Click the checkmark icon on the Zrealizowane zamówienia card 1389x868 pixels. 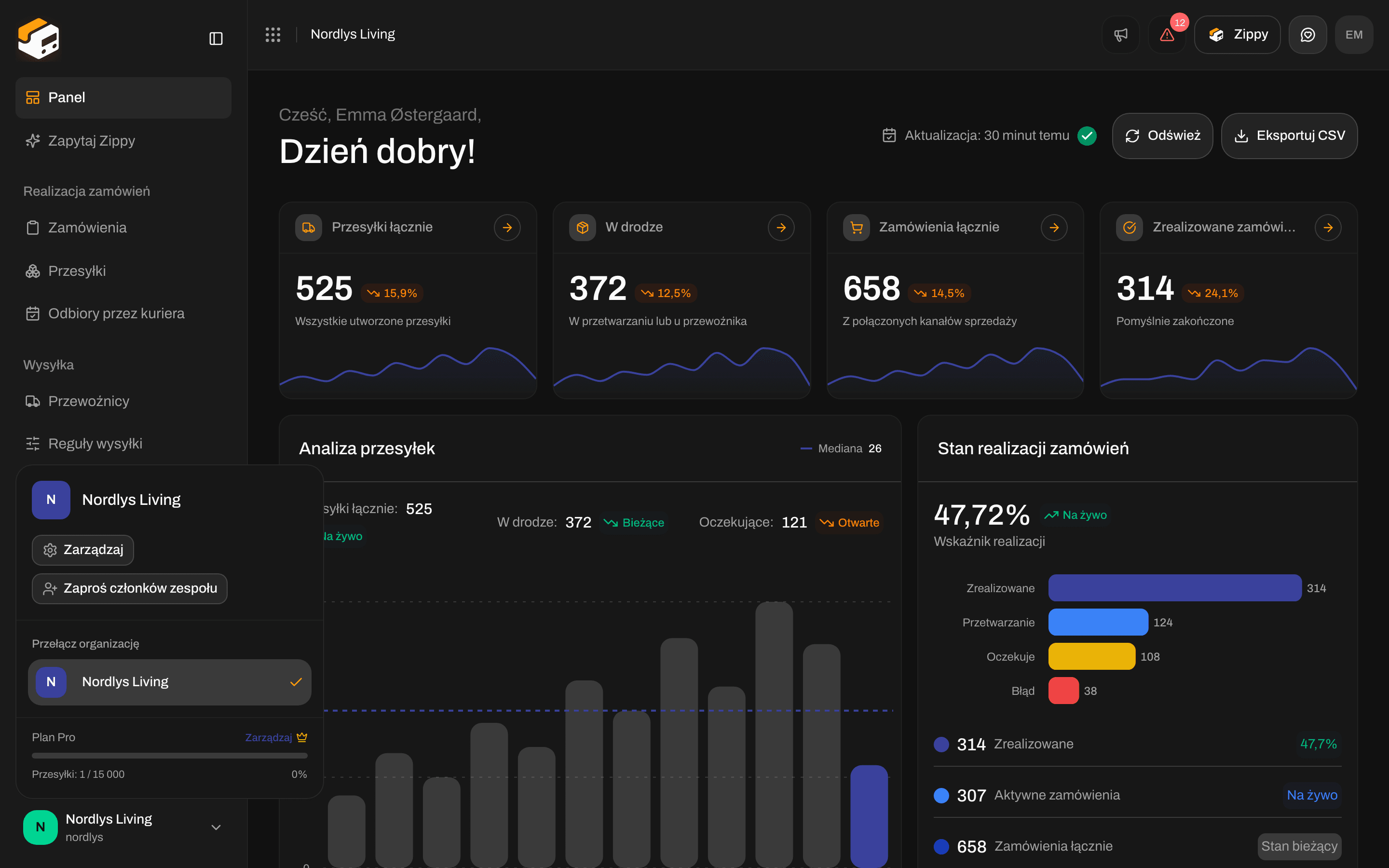[x=1130, y=227]
